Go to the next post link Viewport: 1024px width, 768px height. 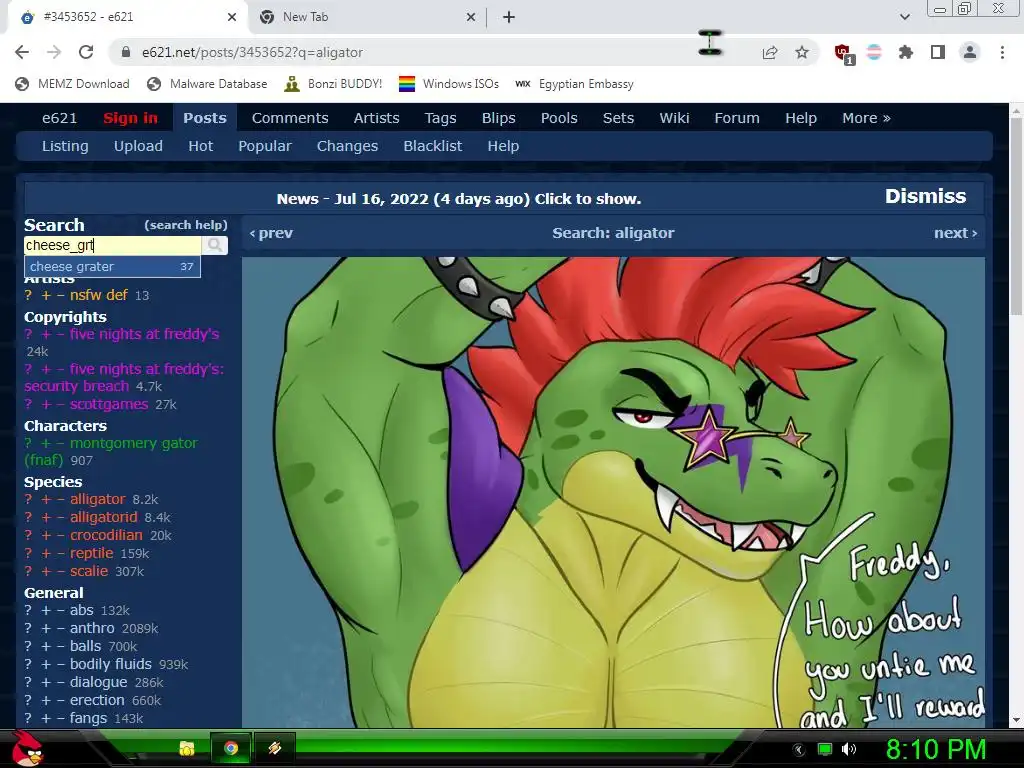tap(955, 233)
